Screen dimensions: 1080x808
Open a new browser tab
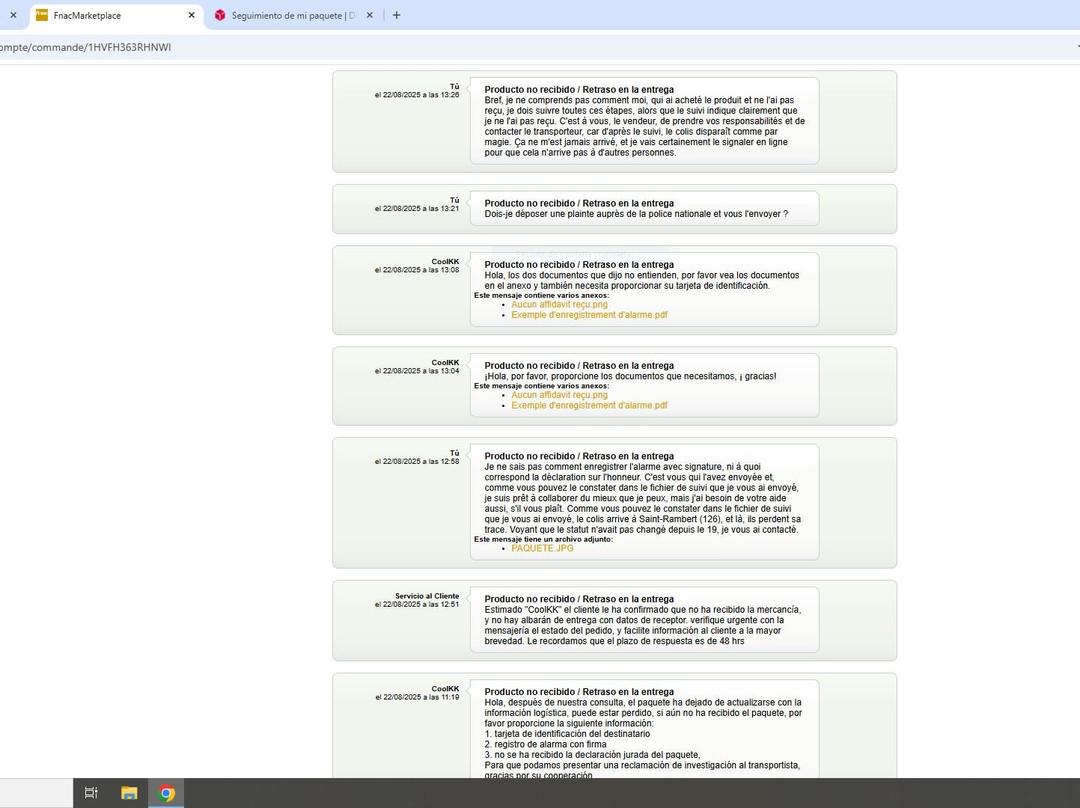click(x=397, y=15)
